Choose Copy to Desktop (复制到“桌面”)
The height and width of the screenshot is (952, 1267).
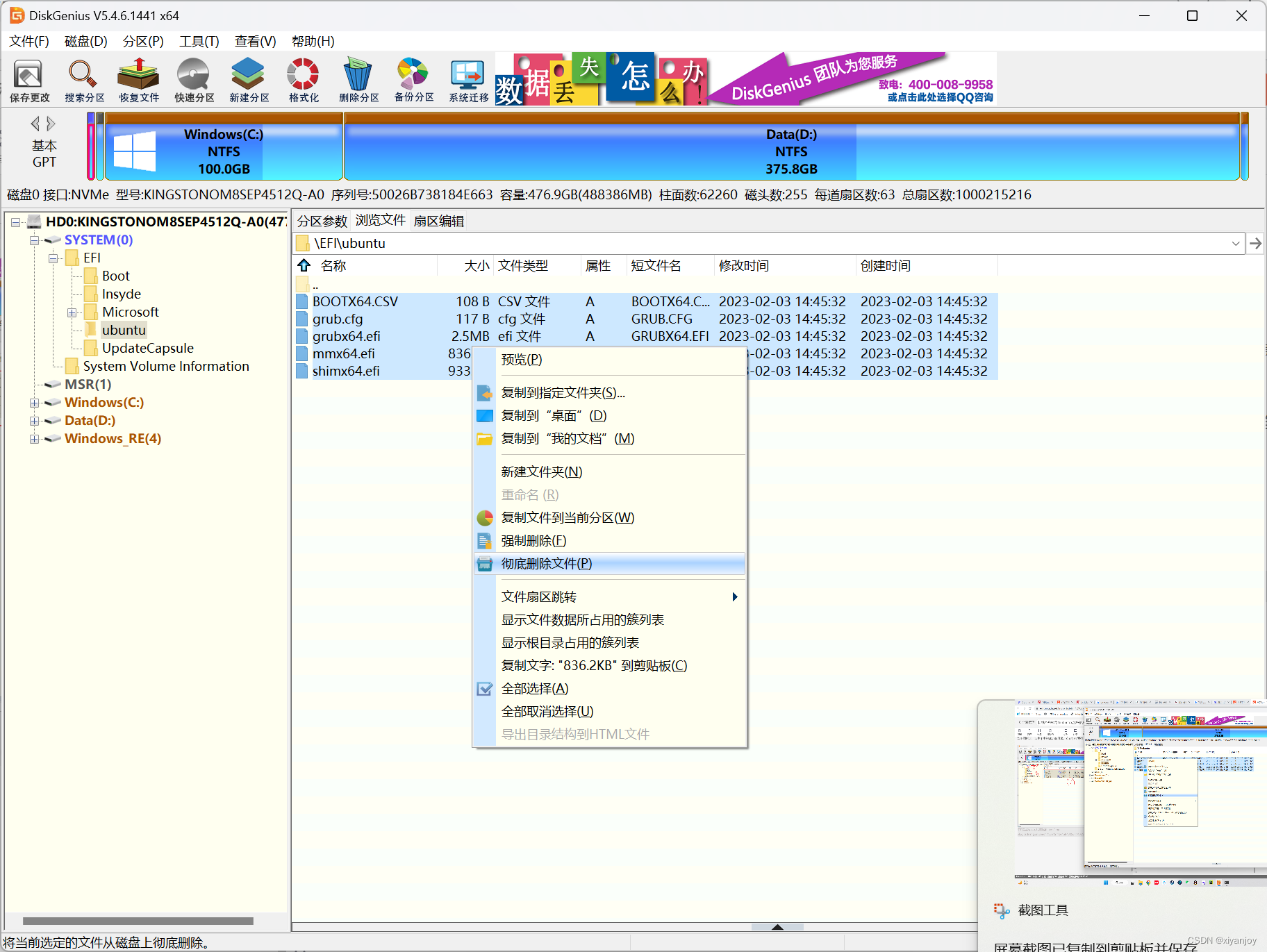tap(610, 415)
